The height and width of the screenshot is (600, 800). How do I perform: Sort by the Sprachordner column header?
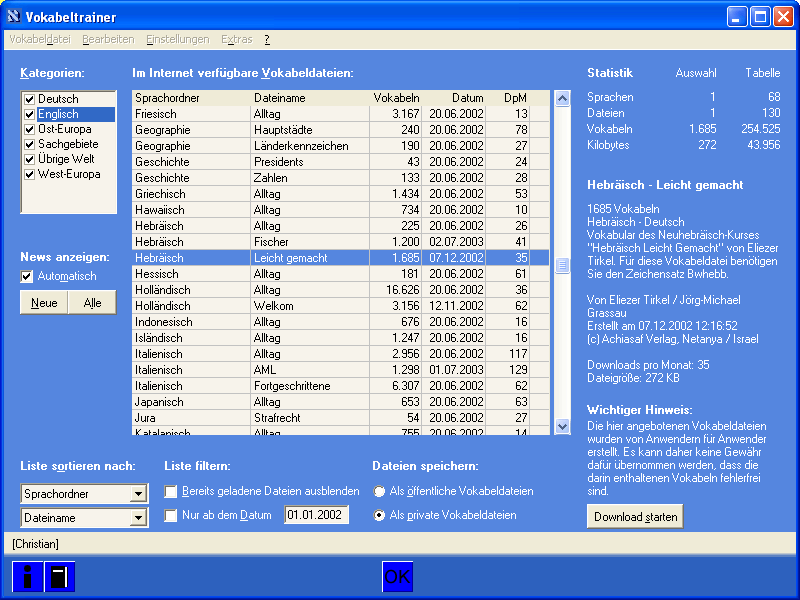(191, 98)
